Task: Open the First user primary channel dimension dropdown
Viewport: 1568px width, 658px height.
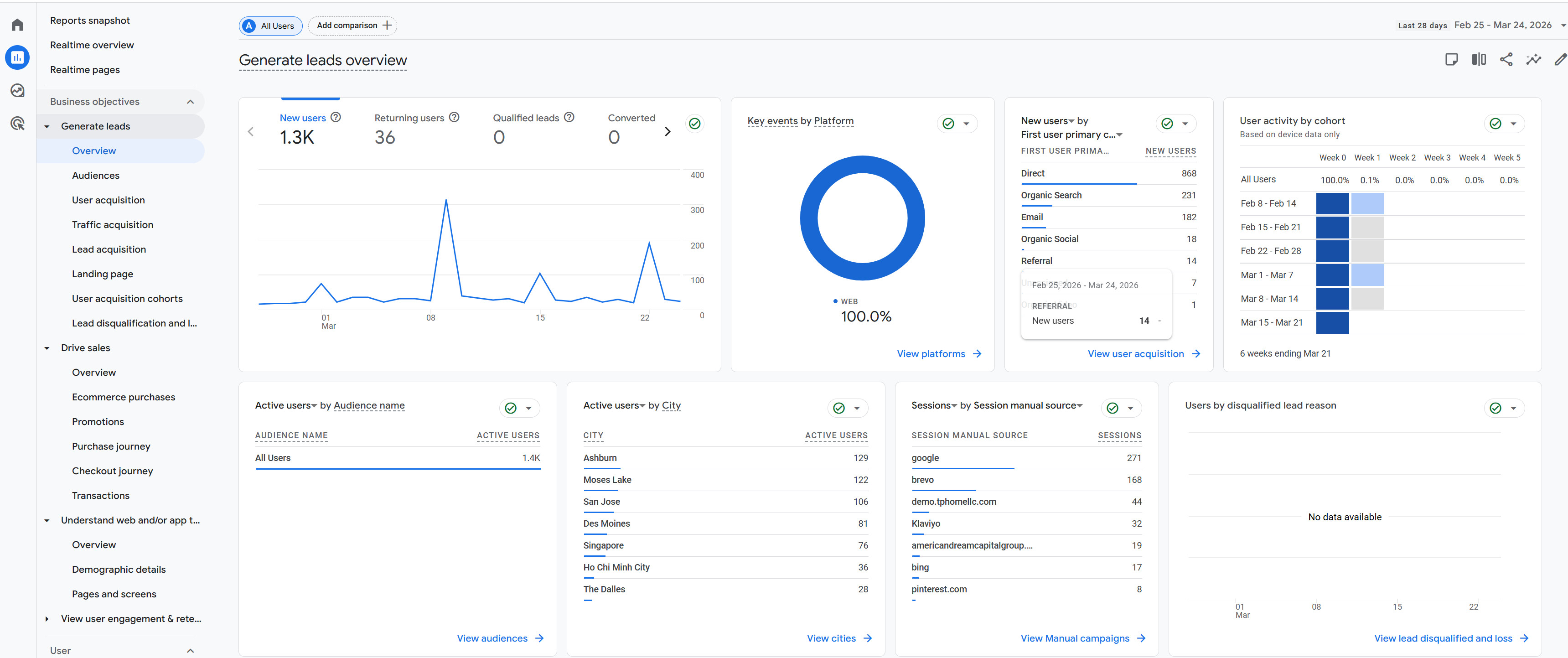Action: [1119, 135]
